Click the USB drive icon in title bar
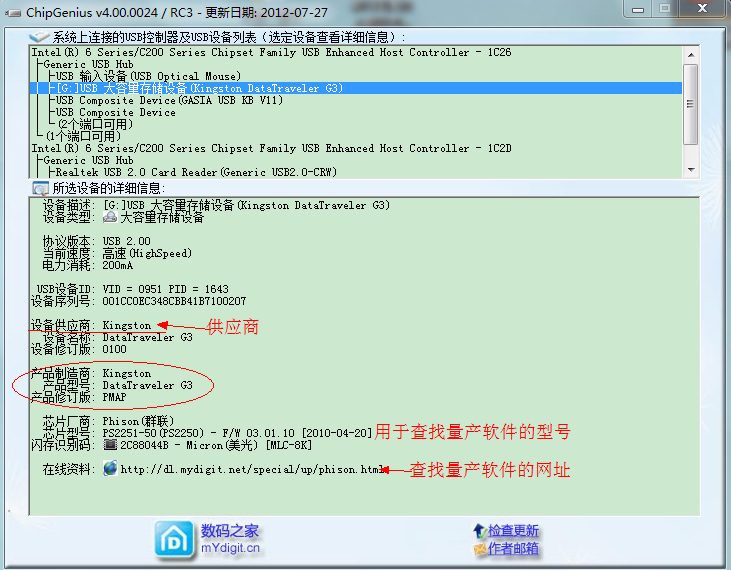Screen dimensions: 731x570 pyautogui.click(x=13, y=13)
